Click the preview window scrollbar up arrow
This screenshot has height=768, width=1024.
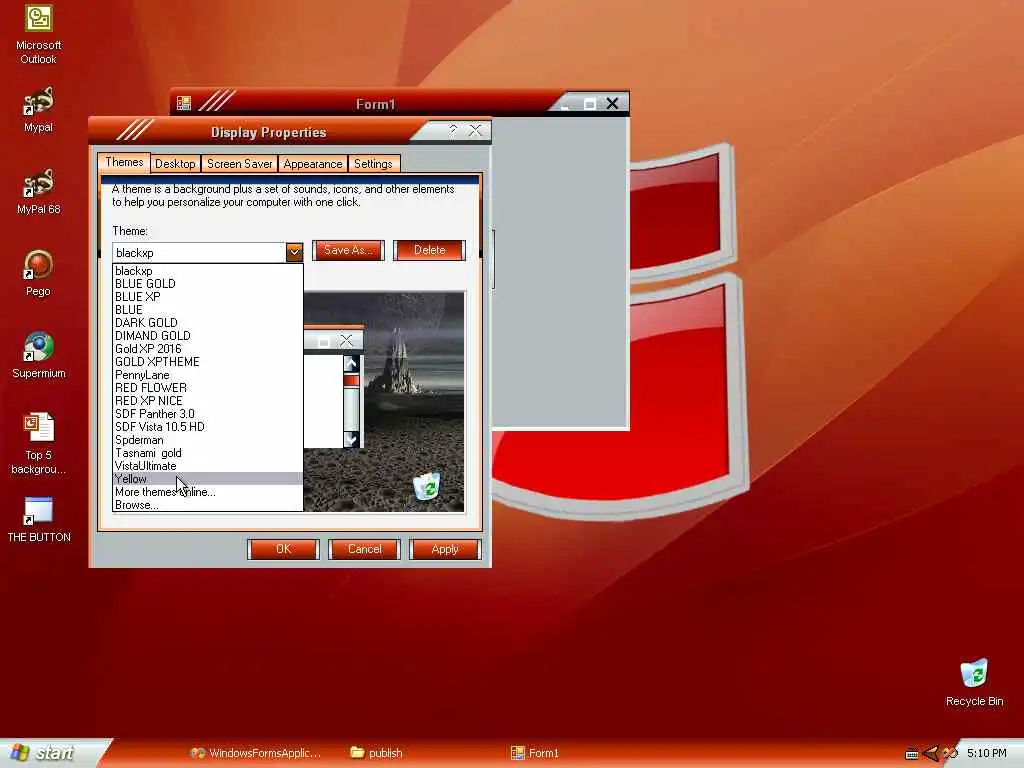click(351, 363)
